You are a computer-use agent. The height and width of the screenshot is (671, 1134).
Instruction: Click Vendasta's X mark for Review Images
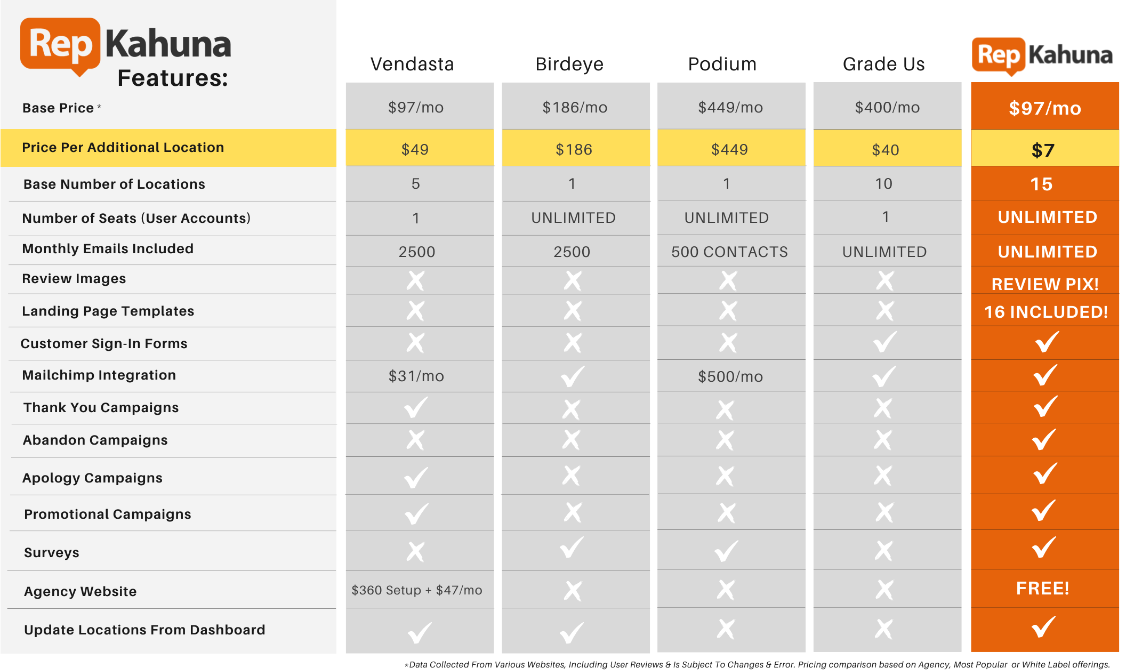point(416,281)
